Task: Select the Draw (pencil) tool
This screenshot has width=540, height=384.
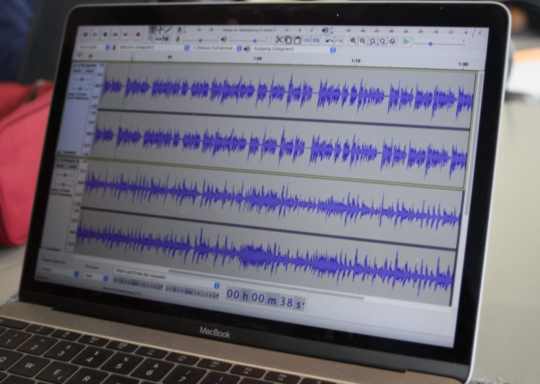Action: pos(168,30)
